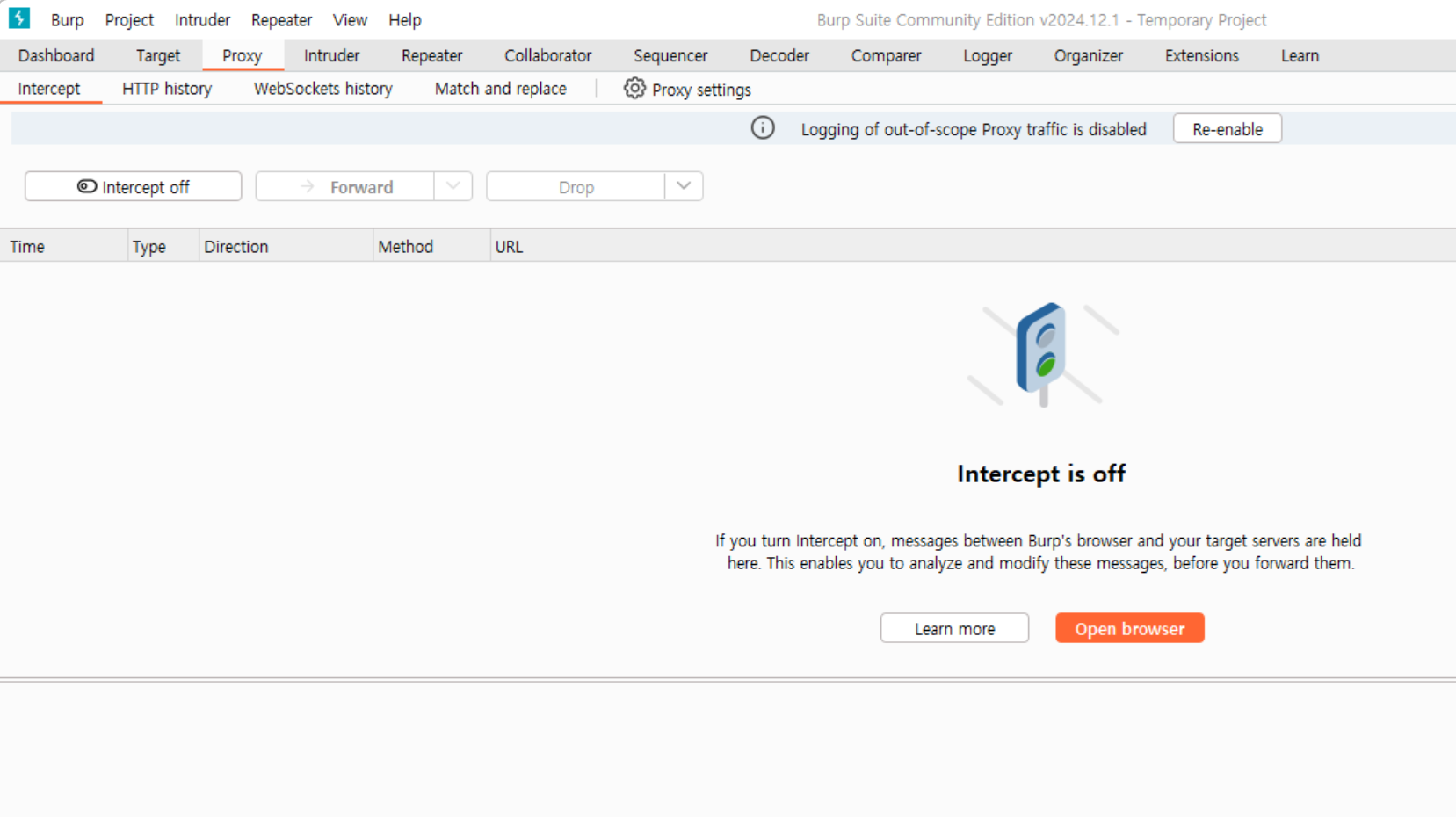This screenshot has height=817, width=1456.
Task: Sort by the Direction column header
Action: tap(286, 247)
